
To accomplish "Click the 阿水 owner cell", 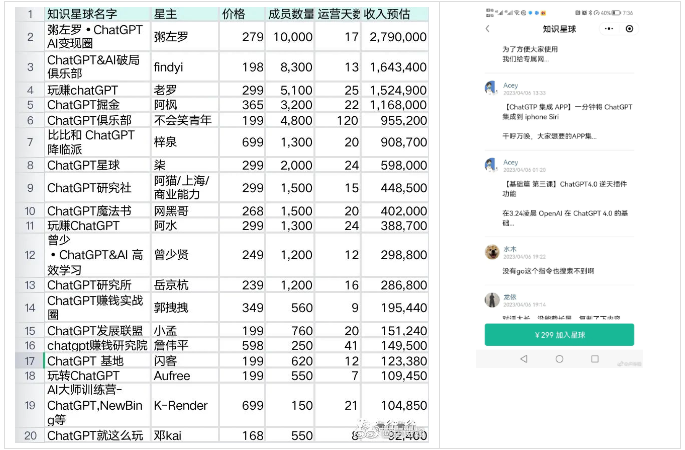I will pos(185,225).
